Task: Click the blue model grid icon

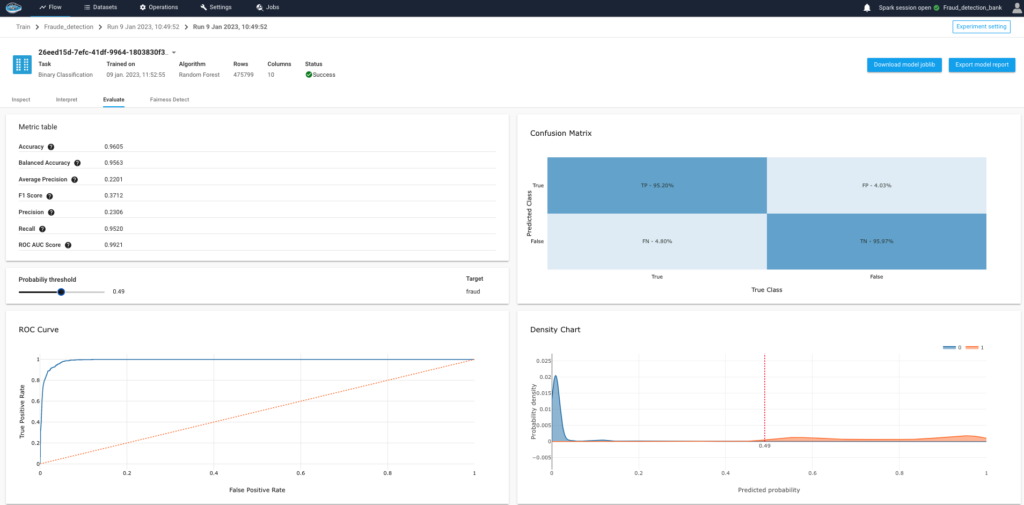Action: pos(22,65)
